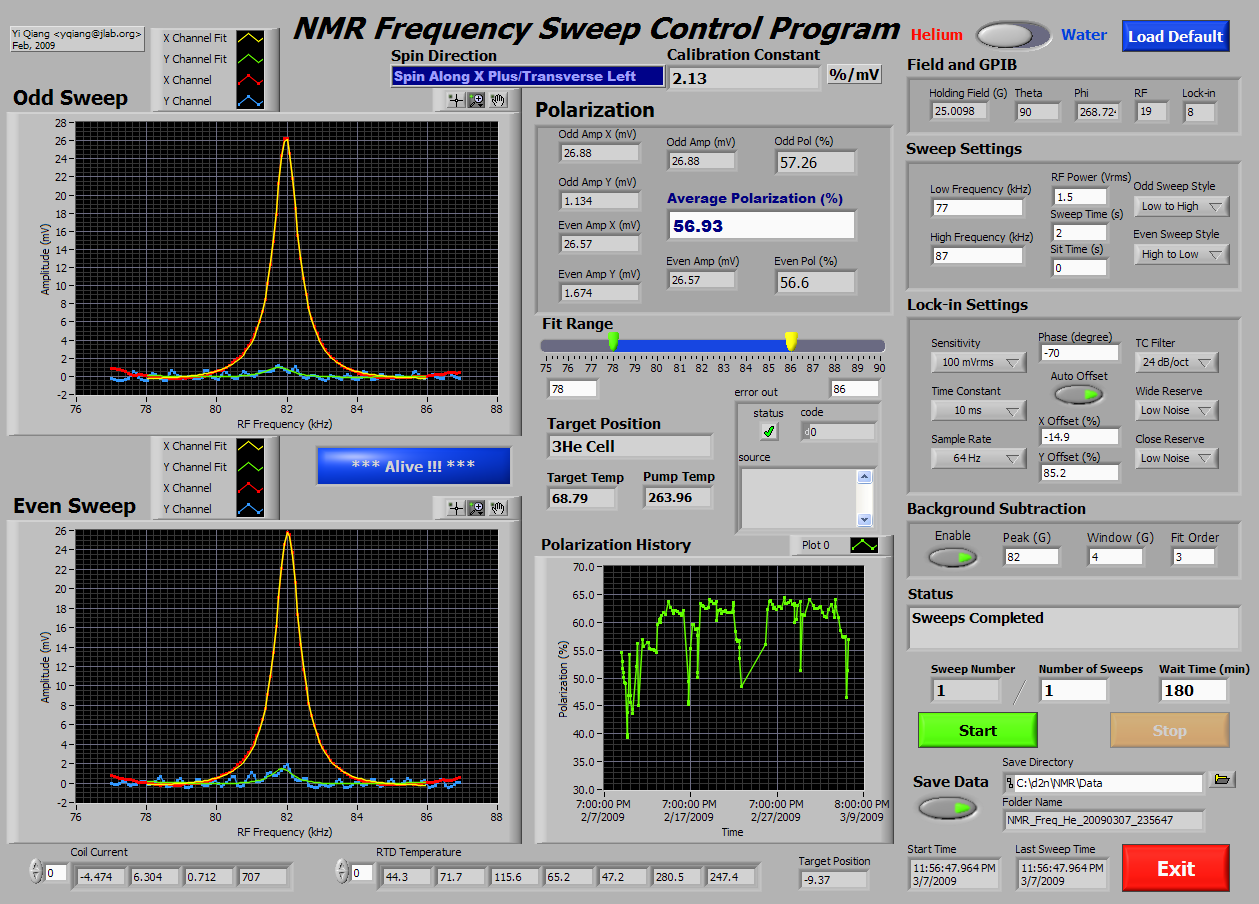Click the green Start button
Image resolution: width=1259 pixels, height=904 pixels.
(978, 730)
